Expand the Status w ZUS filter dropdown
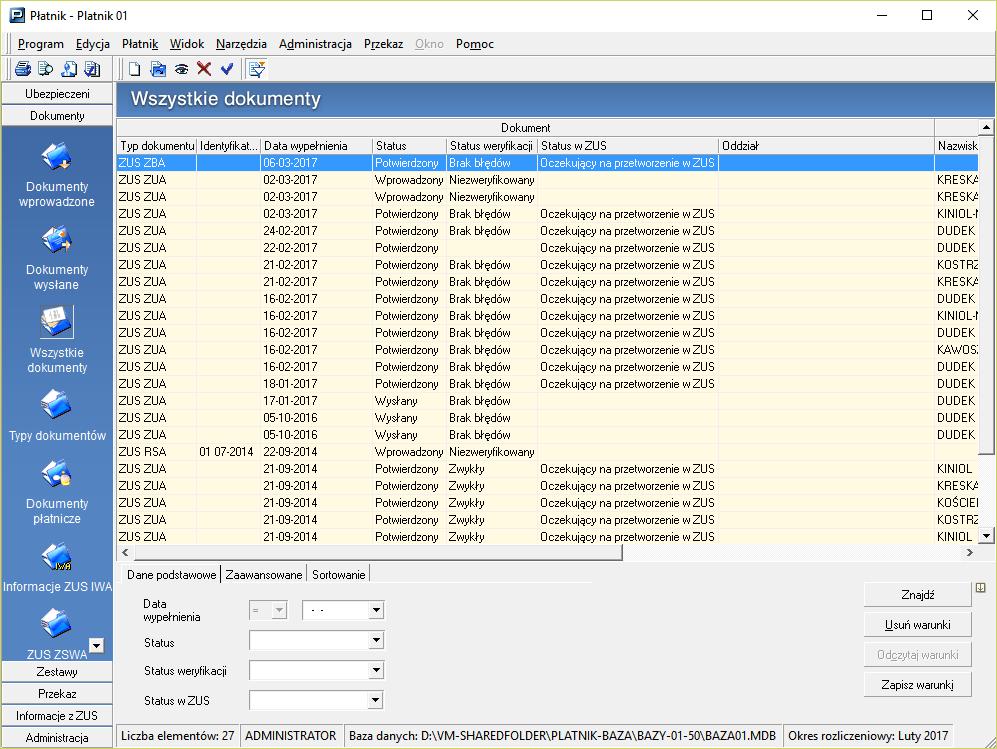 (376, 700)
